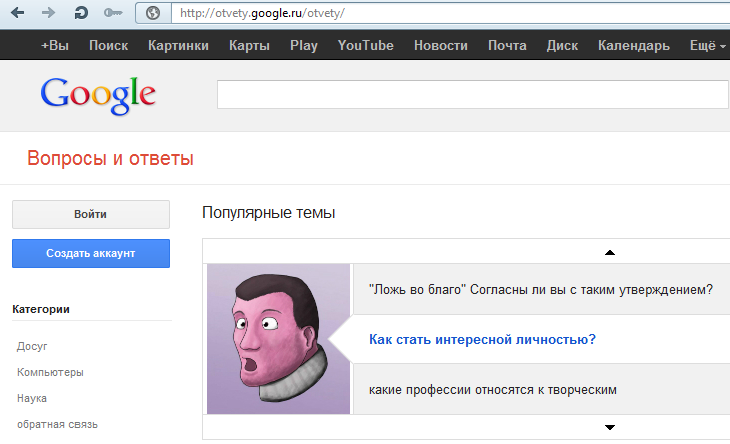This screenshot has height=444, width=730.
Task: Open the Вопросы и ответы heading link
Action: [110, 158]
